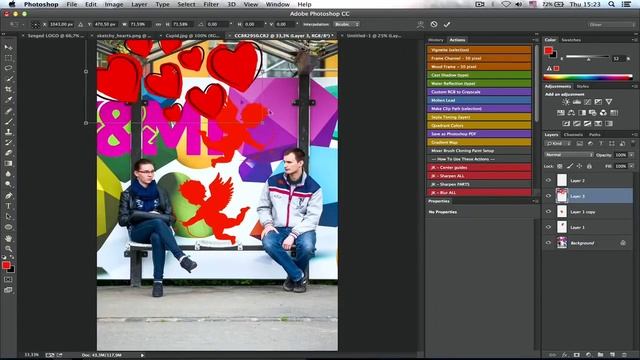
Task: Switch to the Channels tab
Action: [x=573, y=135]
